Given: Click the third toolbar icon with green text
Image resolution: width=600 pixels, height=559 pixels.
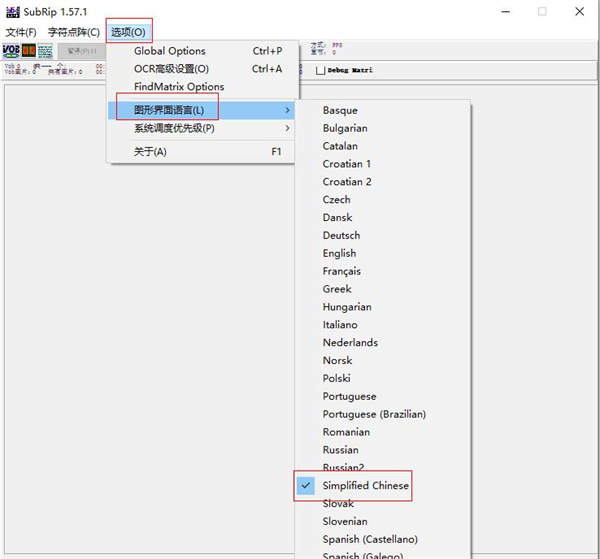Looking at the screenshot, I should pyautogui.click(x=44, y=51).
